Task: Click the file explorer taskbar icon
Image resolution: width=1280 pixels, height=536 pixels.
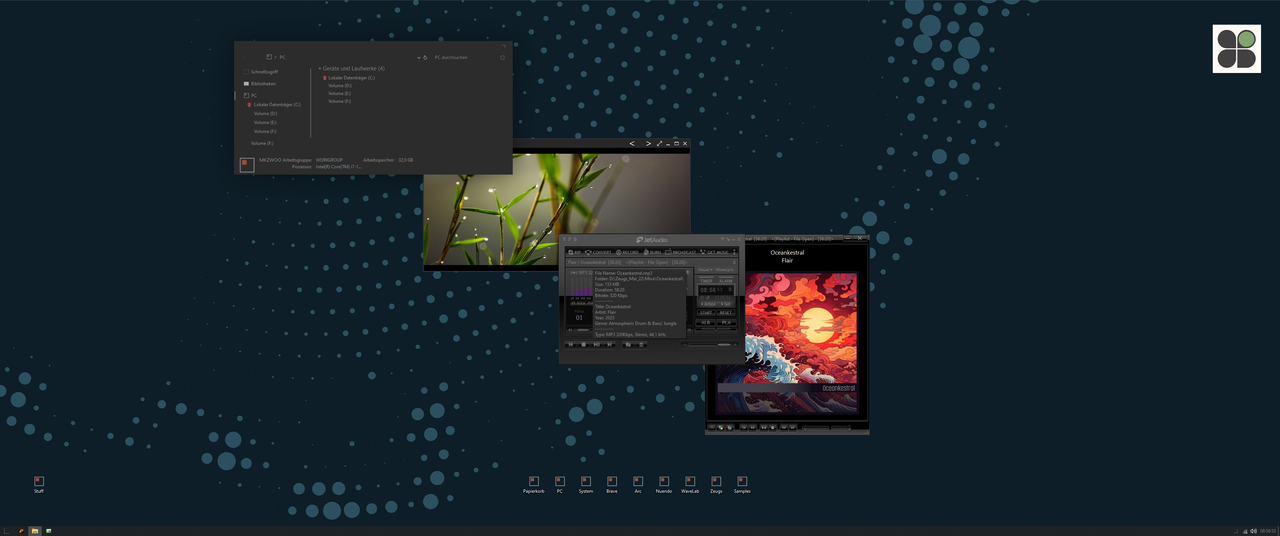Action: pyautogui.click(x=34, y=530)
